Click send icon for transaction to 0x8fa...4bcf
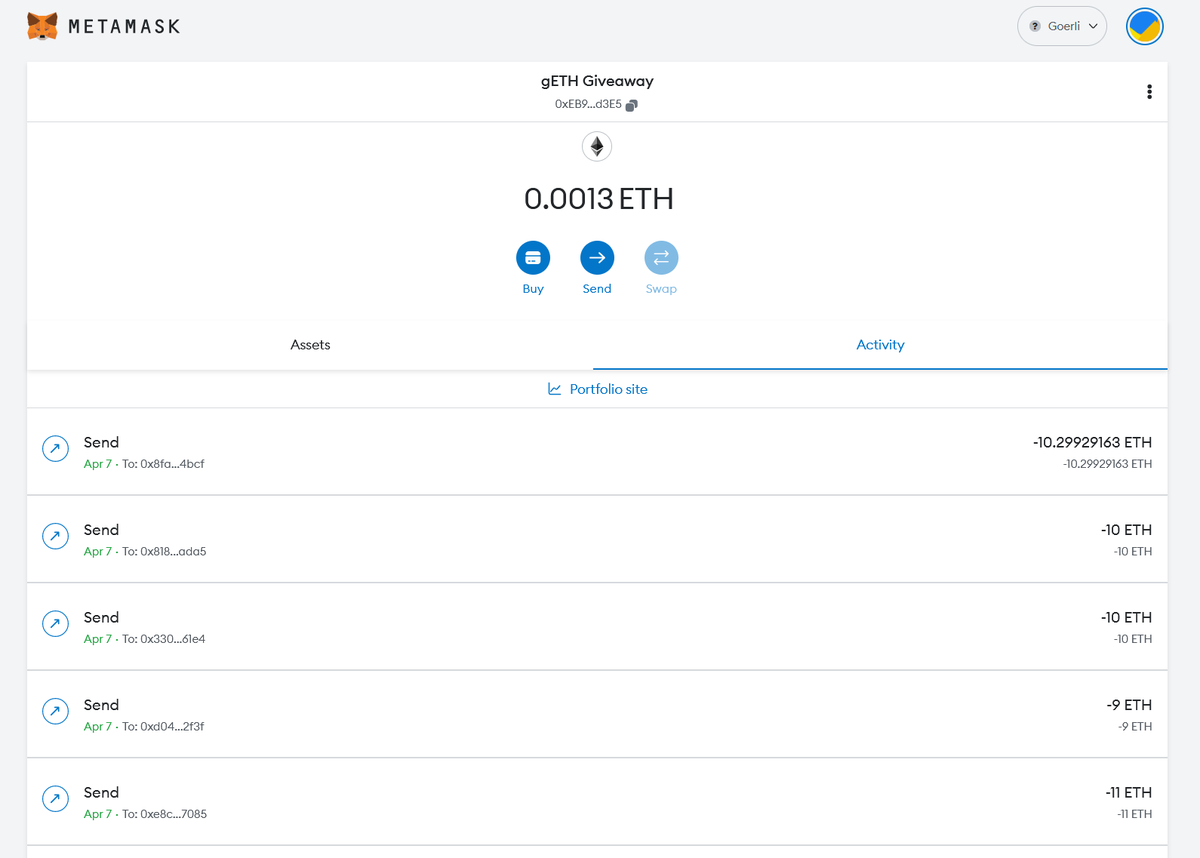Image resolution: width=1200 pixels, height=858 pixels. 55,449
